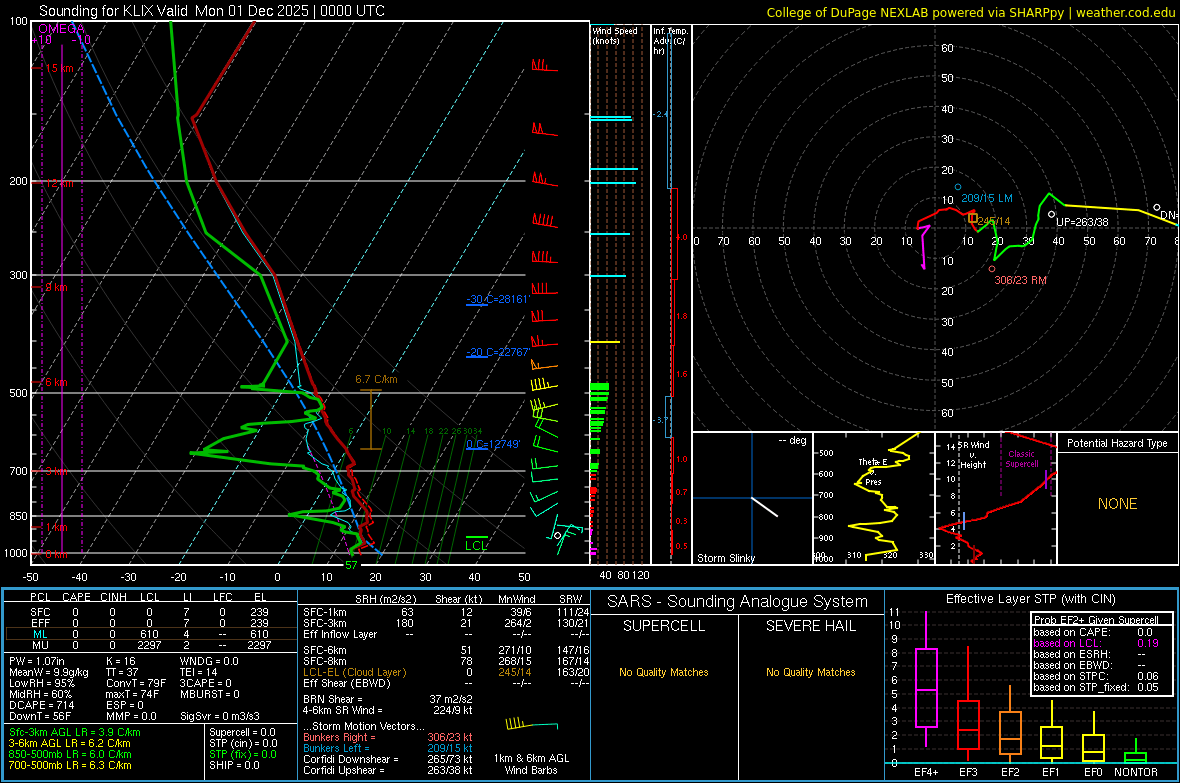Click the Supercell = 0.0 parameter
The height and width of the screenshot is (783, 1180).
[242, 732]
